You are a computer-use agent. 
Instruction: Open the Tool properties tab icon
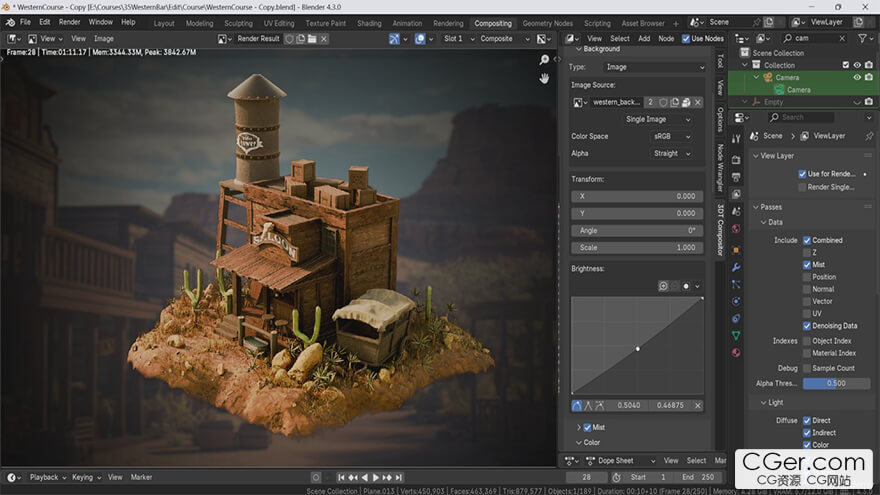click(x=736, y=139)
